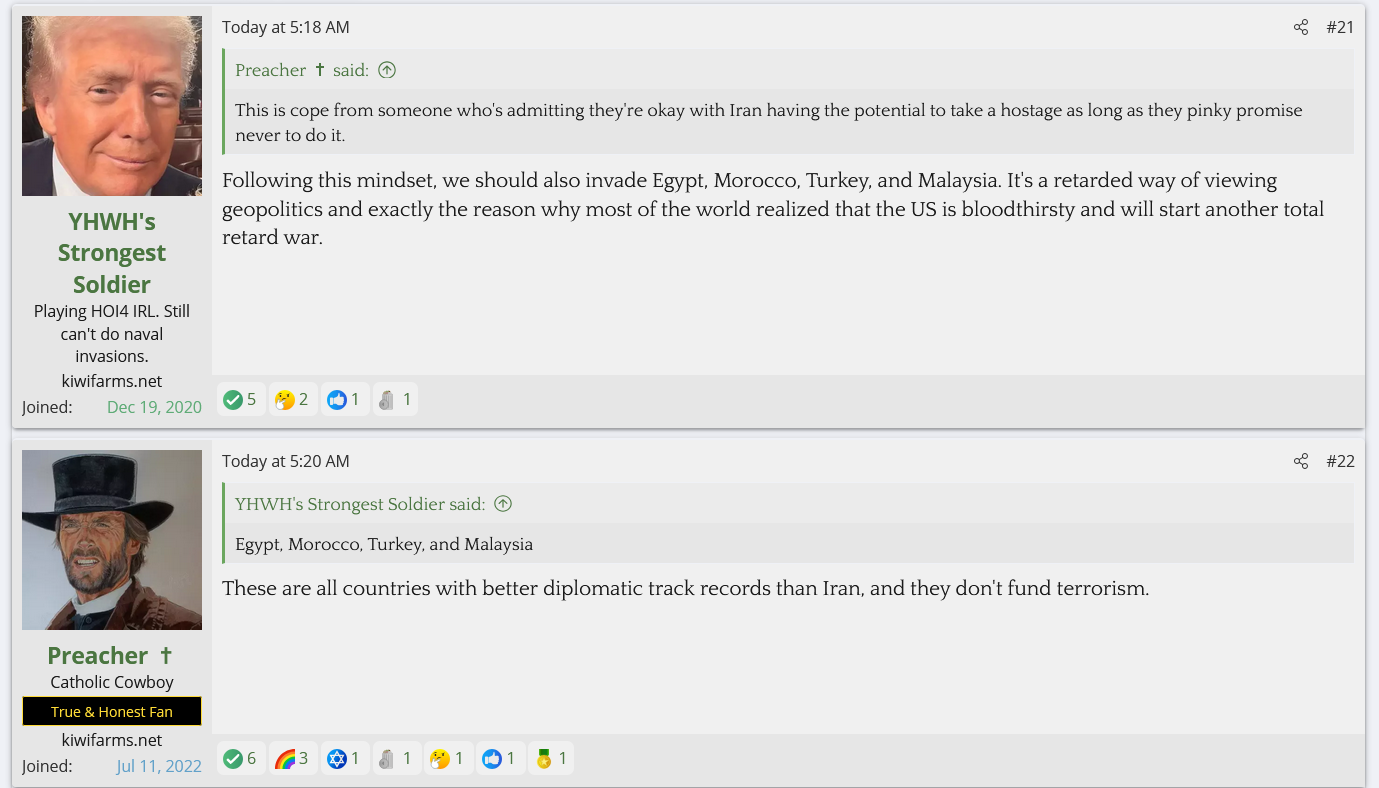
Task: Click green checkmark reaction with count 6
Action: tap(241, 759)
